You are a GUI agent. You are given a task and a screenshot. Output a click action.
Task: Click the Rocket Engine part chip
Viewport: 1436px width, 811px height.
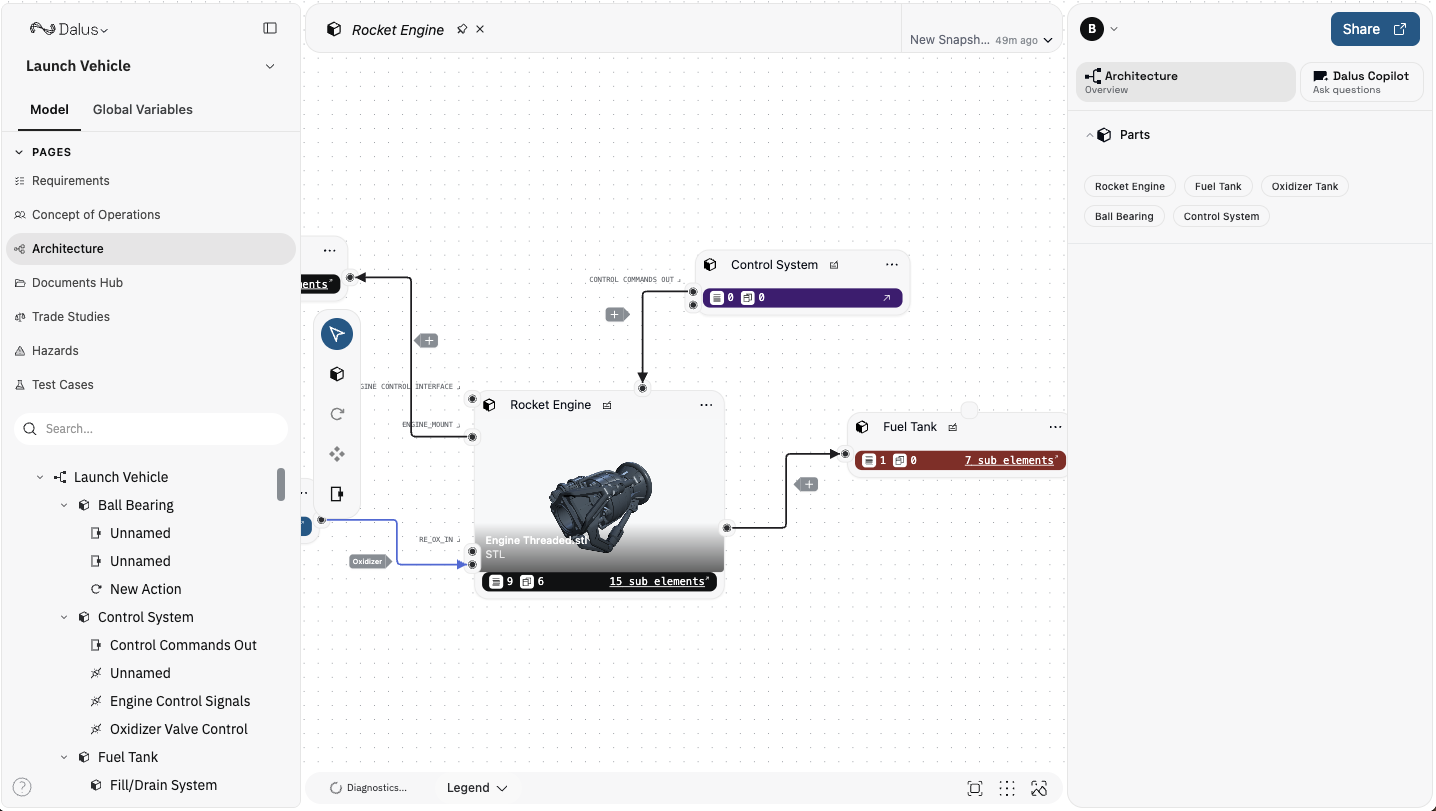1130,186
